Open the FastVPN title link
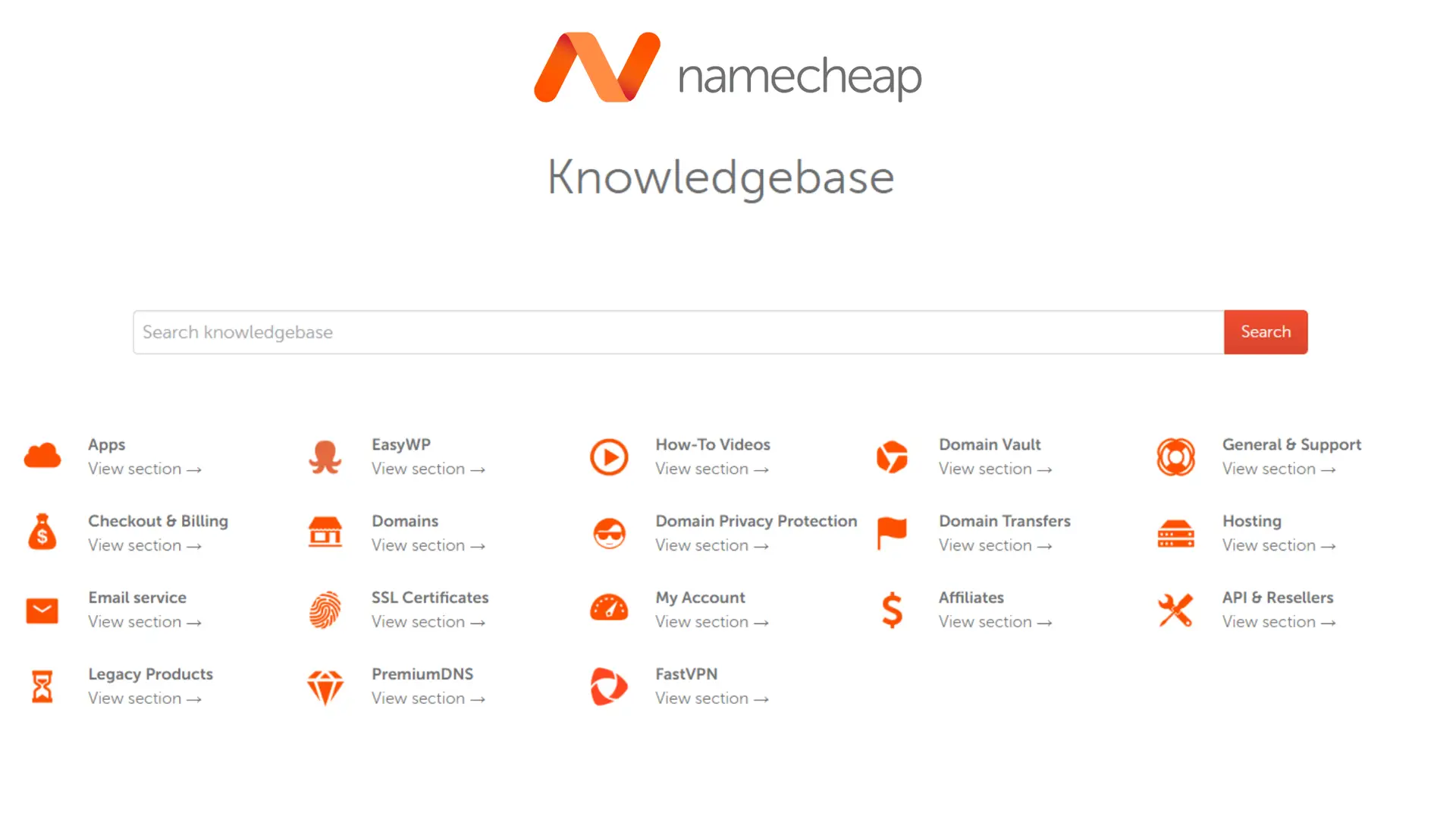Viewport: 1456px width, 819px height. point(686,674)
